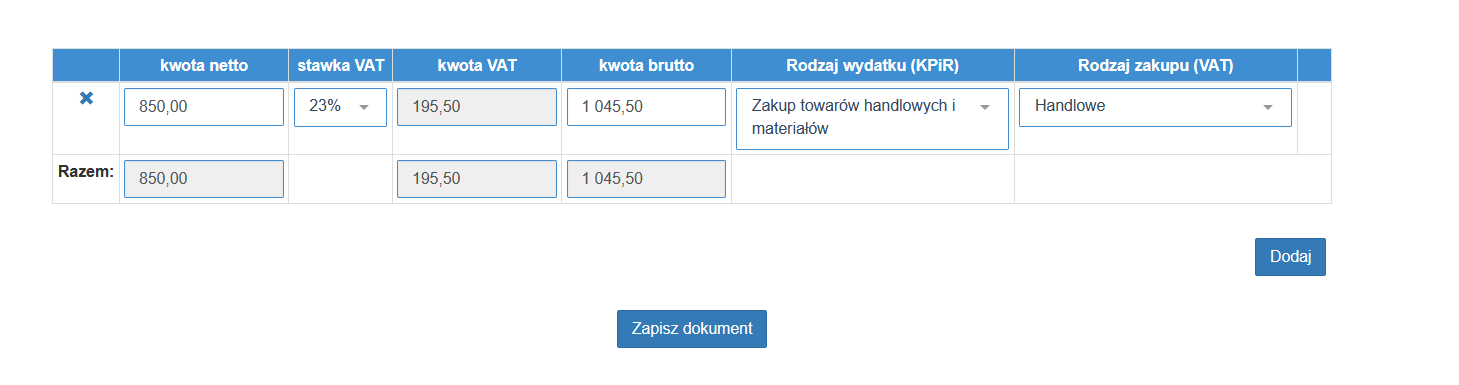Click the greyed kwota VAT field in item row

pos(477,107)
